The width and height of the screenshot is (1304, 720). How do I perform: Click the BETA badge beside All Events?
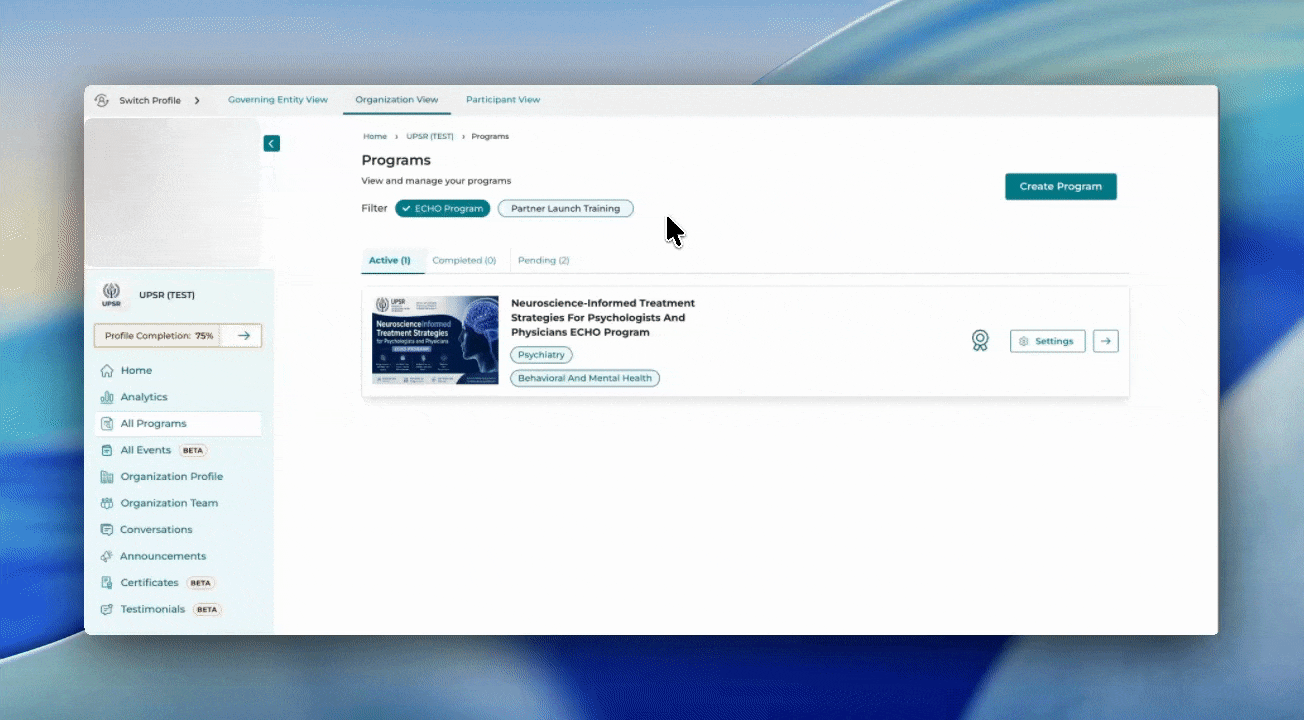tap(193, 451)
